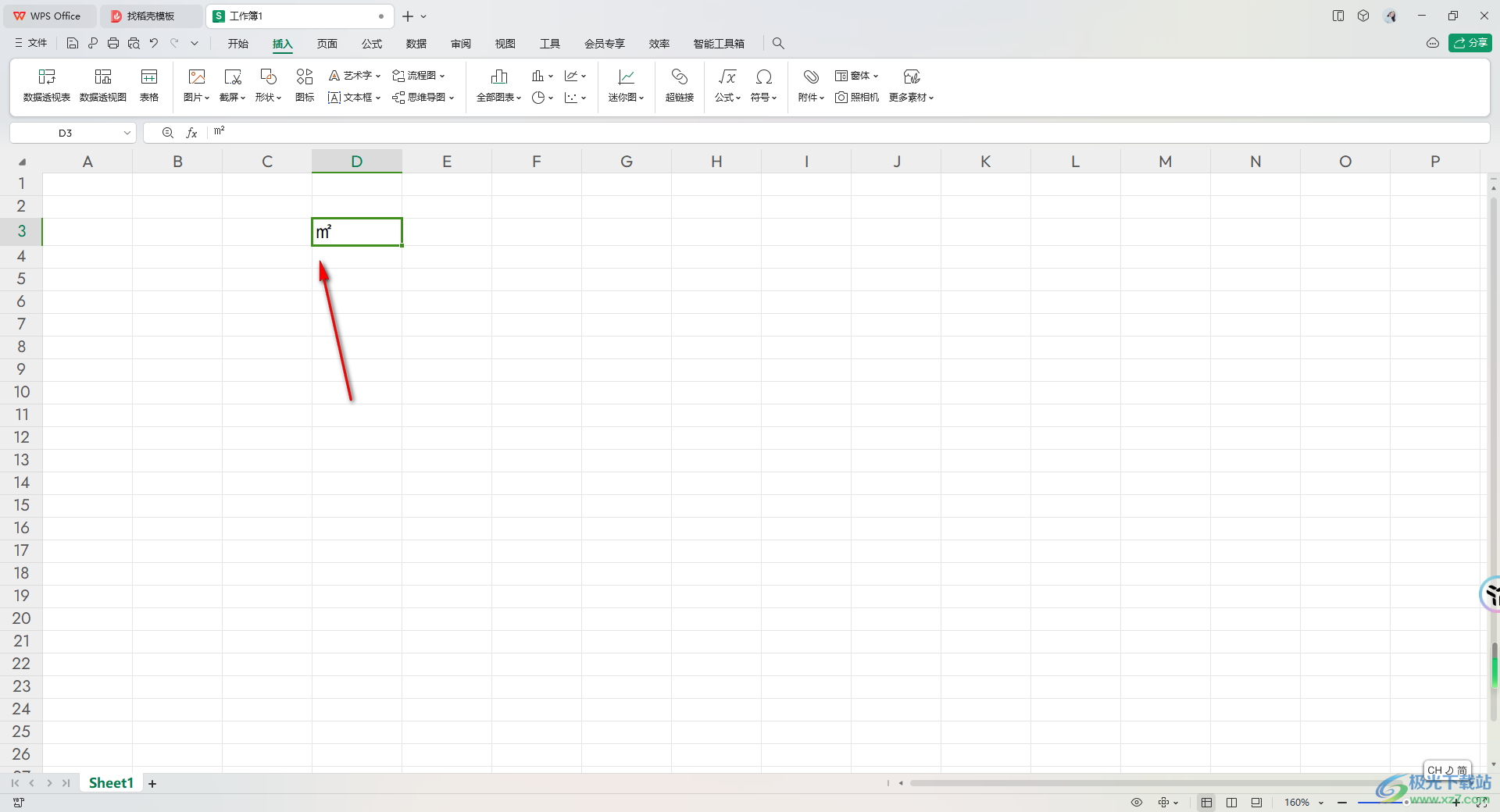Select the Sheet1 tab

(111, 783)
